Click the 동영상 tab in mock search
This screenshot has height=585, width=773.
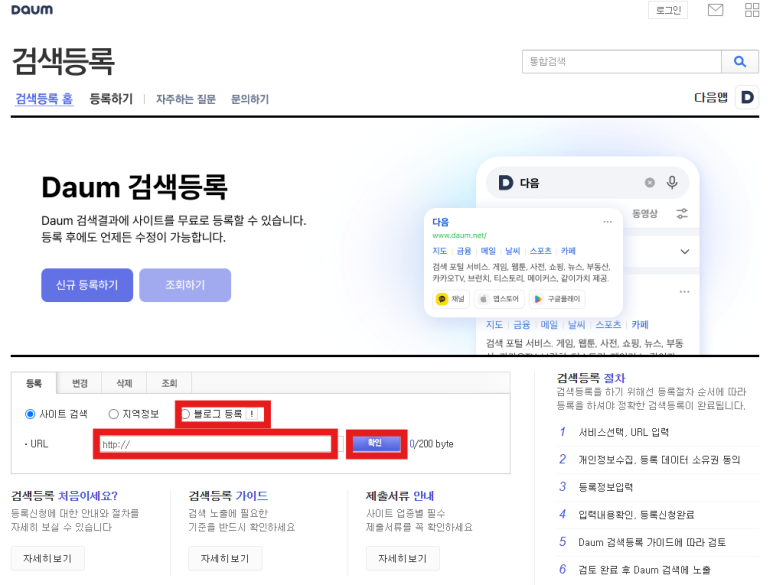(645, 214)
